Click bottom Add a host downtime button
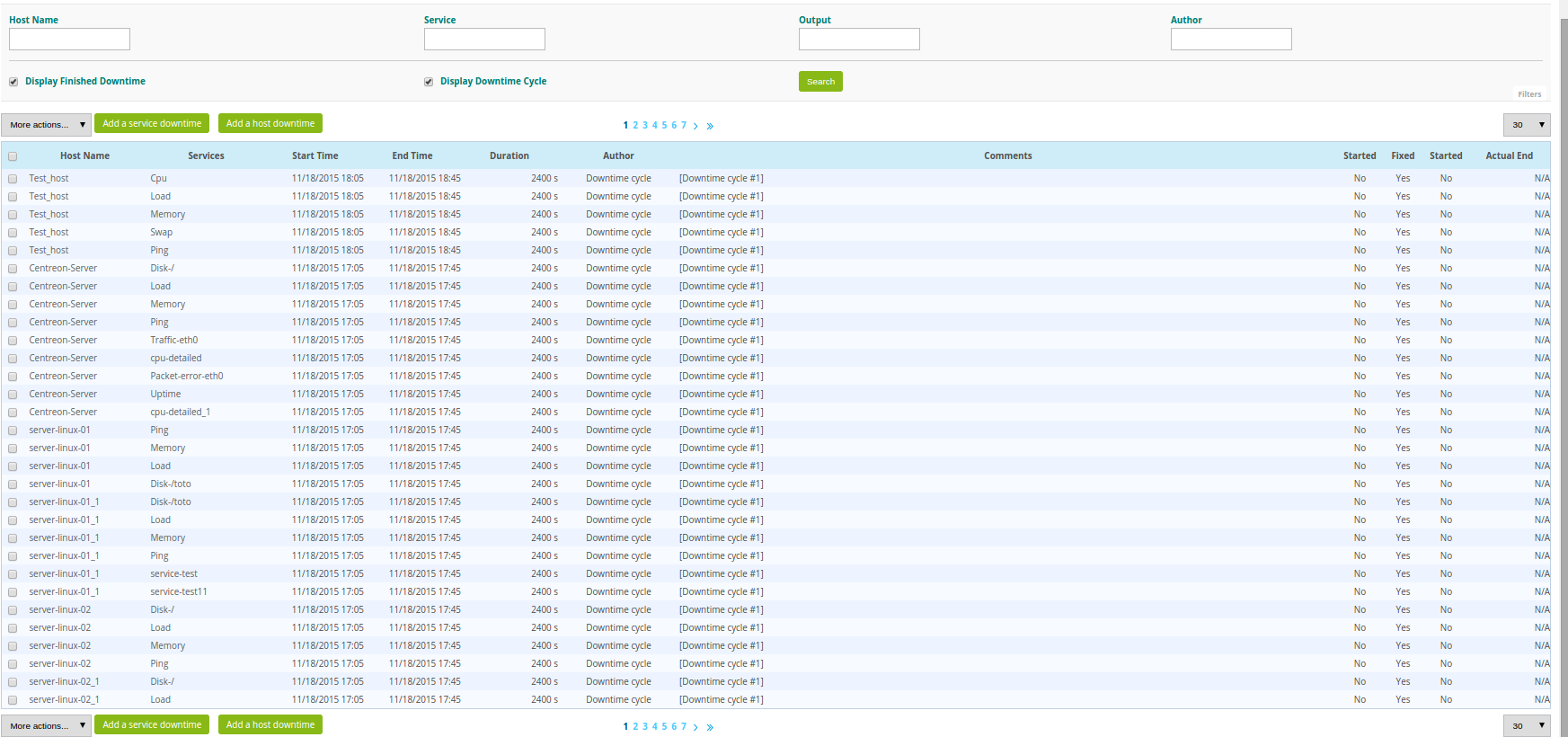The height and width of the screenshot is (737, 1568). coord(270,724)
